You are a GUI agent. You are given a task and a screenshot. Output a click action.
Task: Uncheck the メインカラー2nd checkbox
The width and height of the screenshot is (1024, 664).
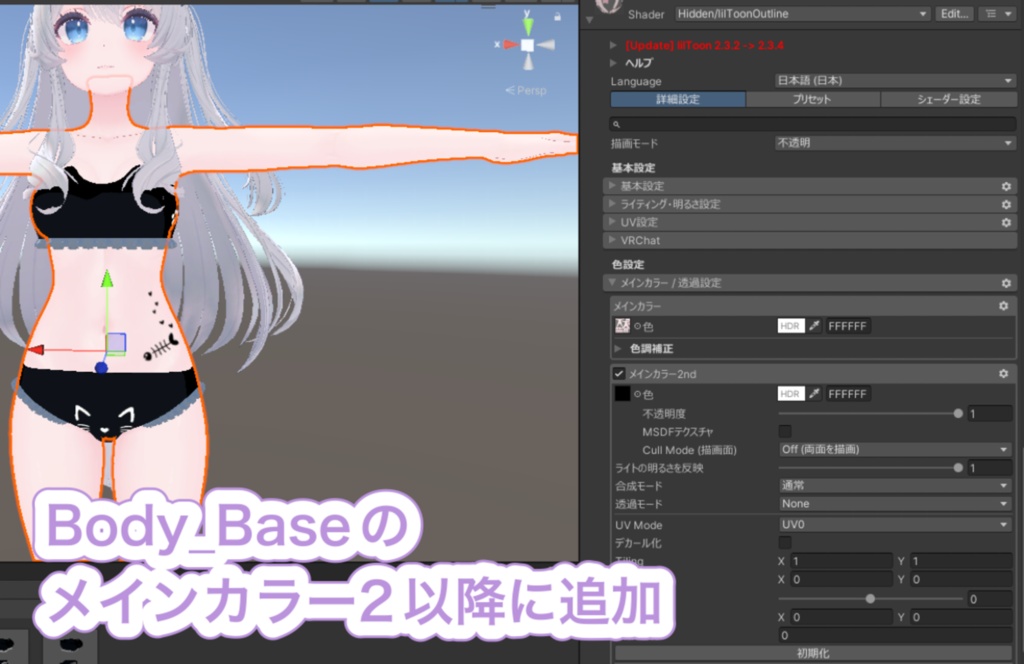(x=619, y=373)
